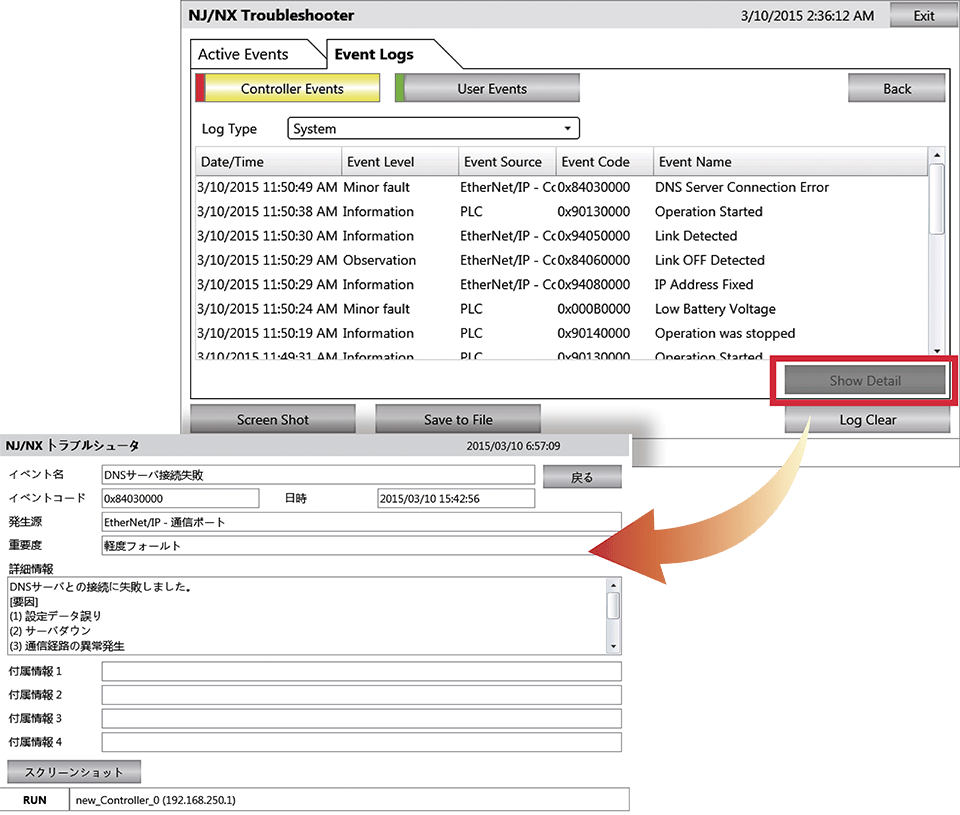Click the 付属情報 1 input field

point(361,671)
